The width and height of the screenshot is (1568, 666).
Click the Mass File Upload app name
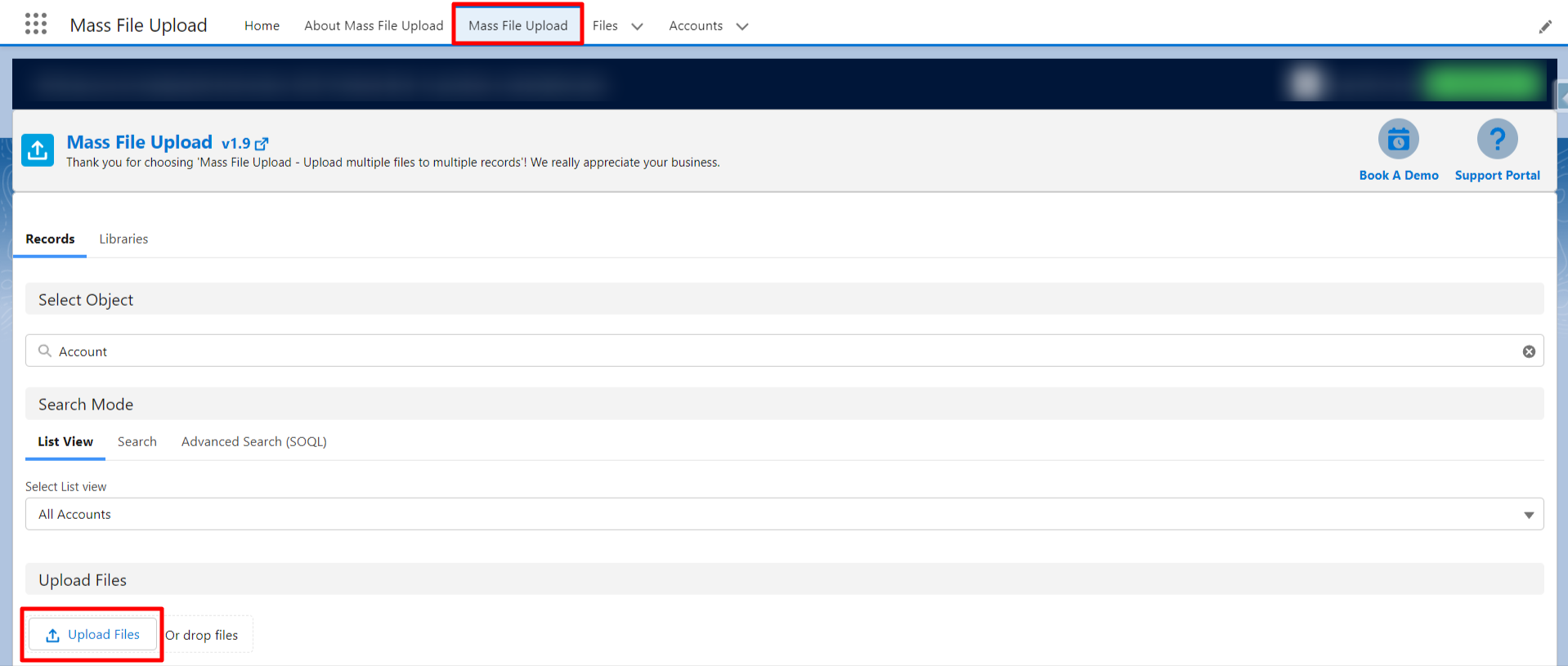pyautogui.click(x=138, y=25)
